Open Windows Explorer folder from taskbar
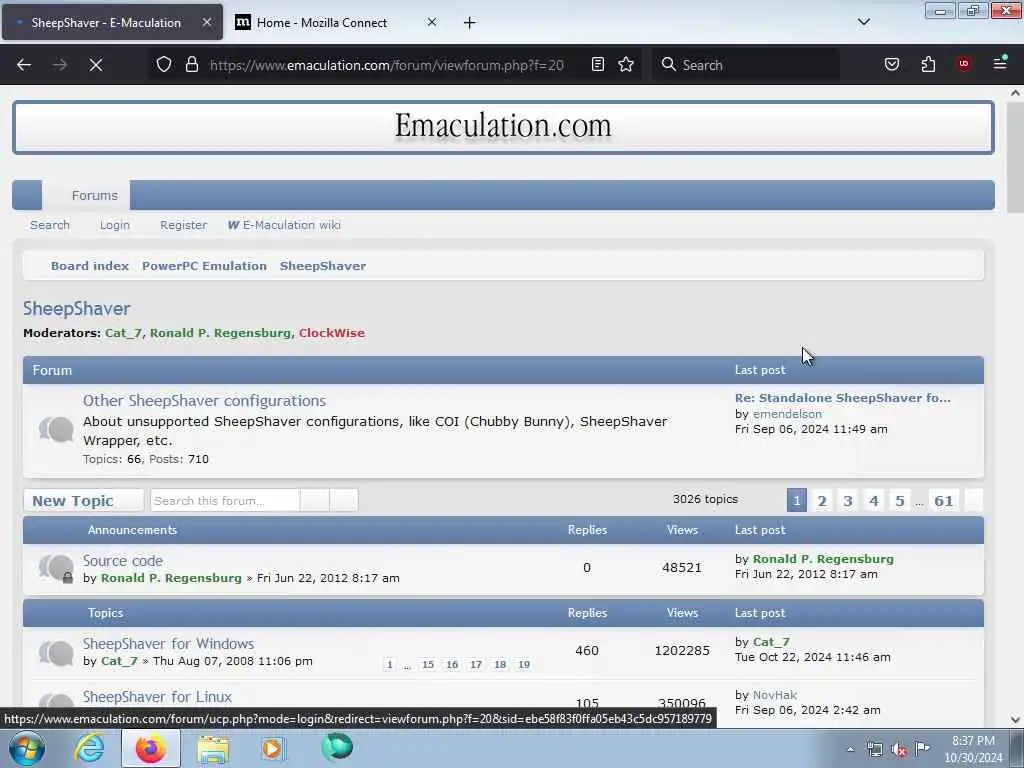 click(213, 748)
